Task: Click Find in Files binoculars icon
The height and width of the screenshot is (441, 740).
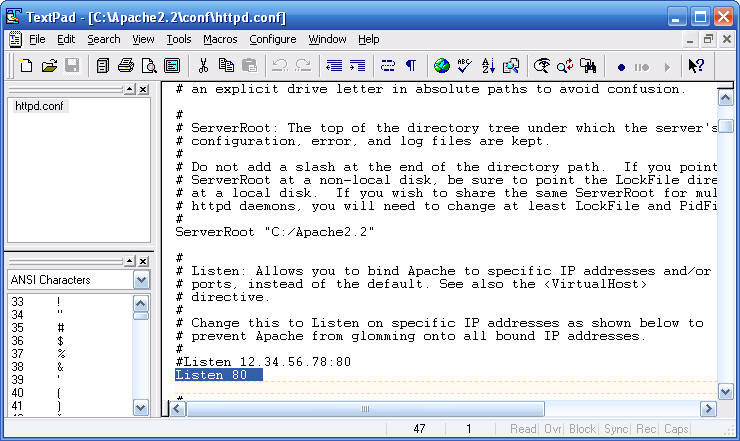Action: tap(588, 66)
